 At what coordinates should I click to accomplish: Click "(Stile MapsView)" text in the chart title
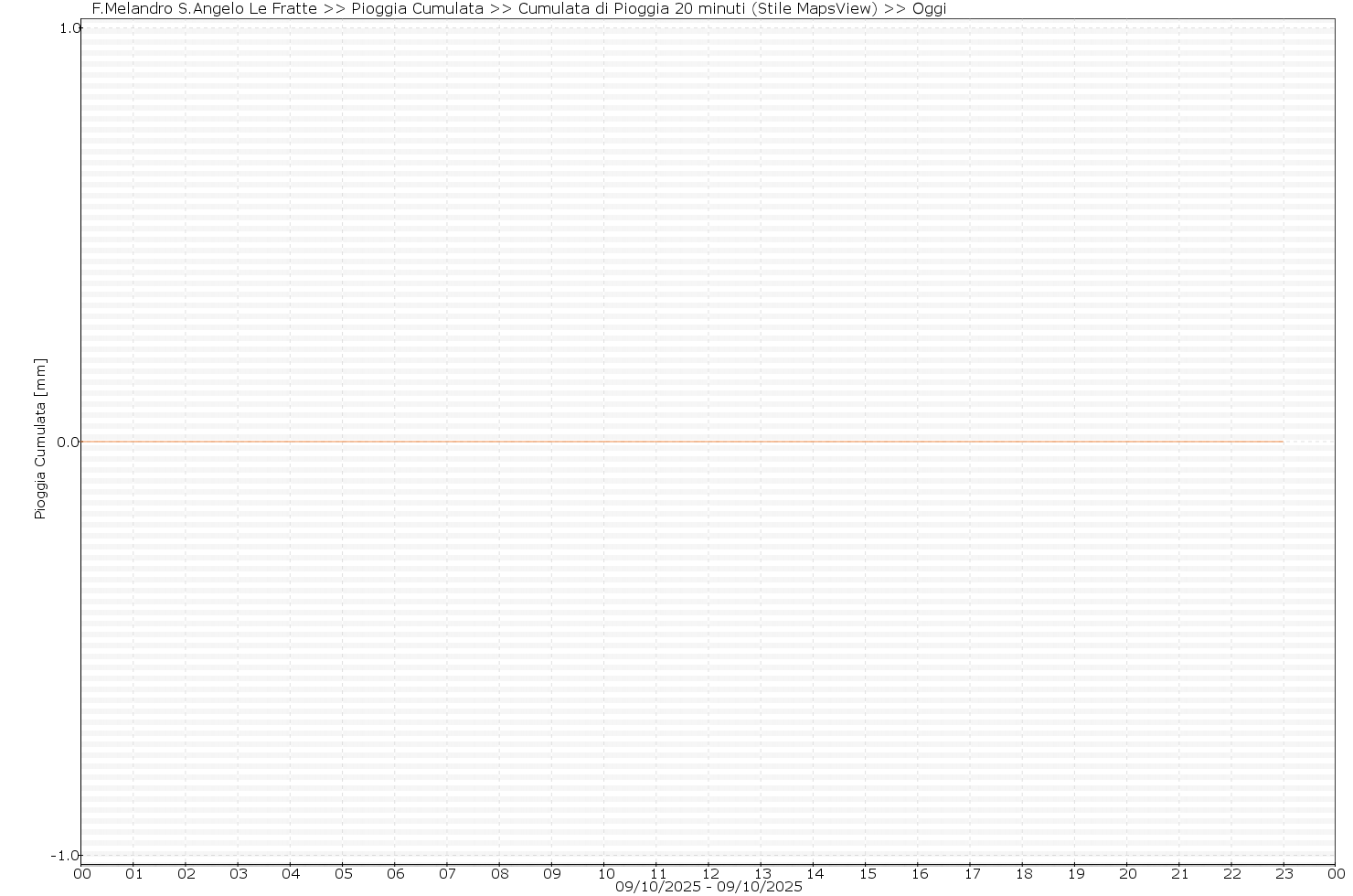point(807,9)
